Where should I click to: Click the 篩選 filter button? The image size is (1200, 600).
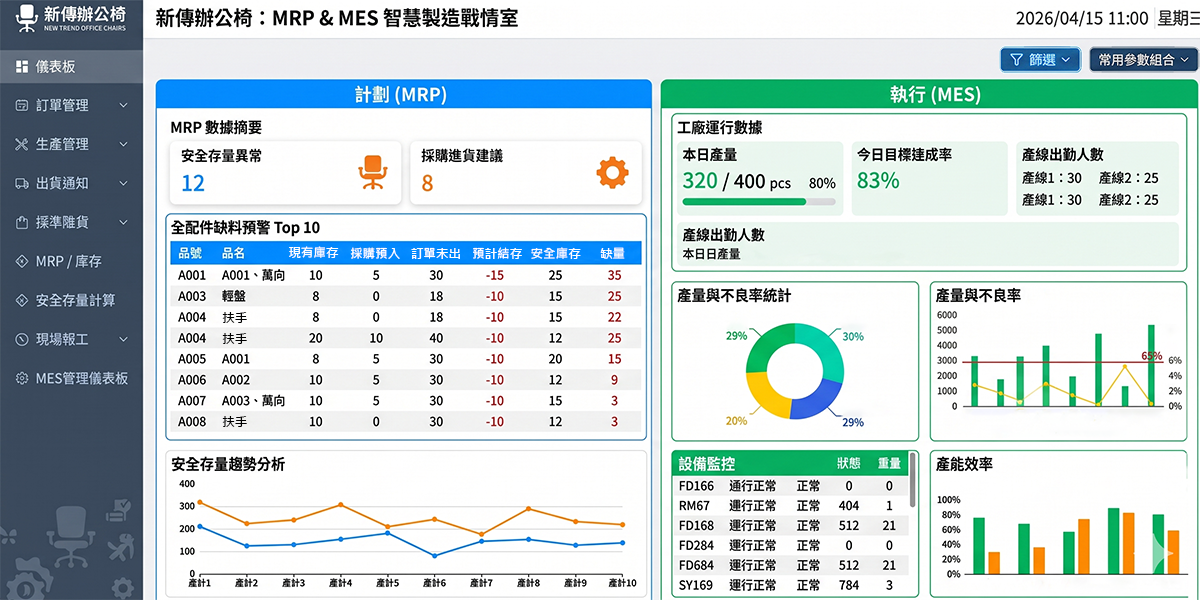click(x=1040, y=59)
